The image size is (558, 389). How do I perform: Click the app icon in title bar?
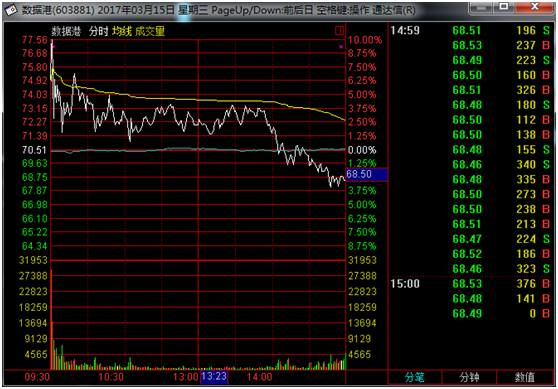click(x=11, y=10)
